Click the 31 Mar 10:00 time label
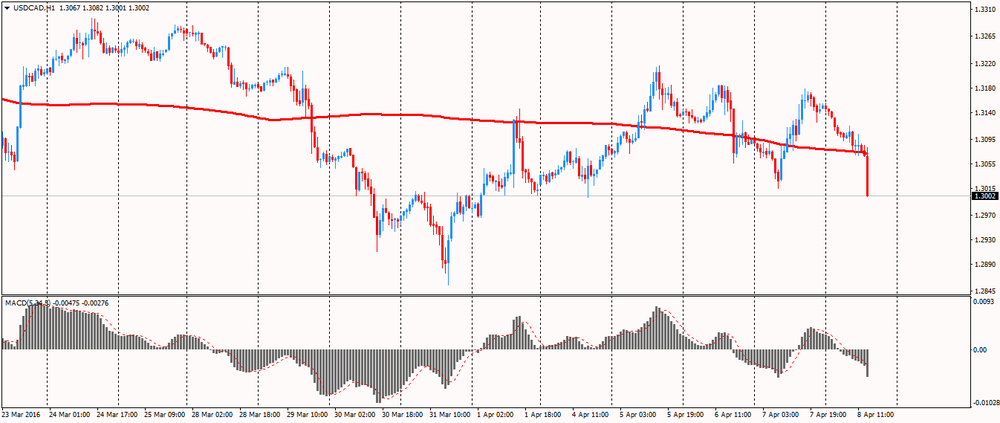1000x423 pixels. click(x=451, y=413)
